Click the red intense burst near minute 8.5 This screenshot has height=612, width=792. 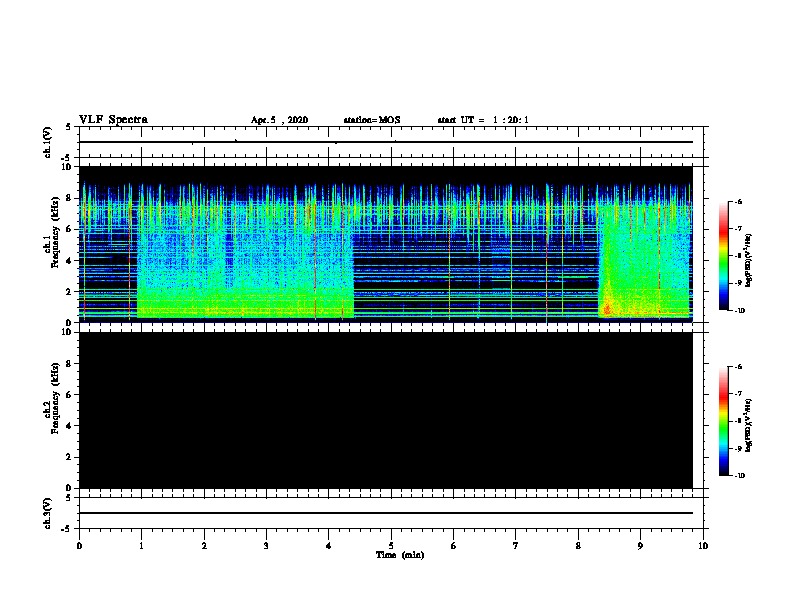(607, 307)
